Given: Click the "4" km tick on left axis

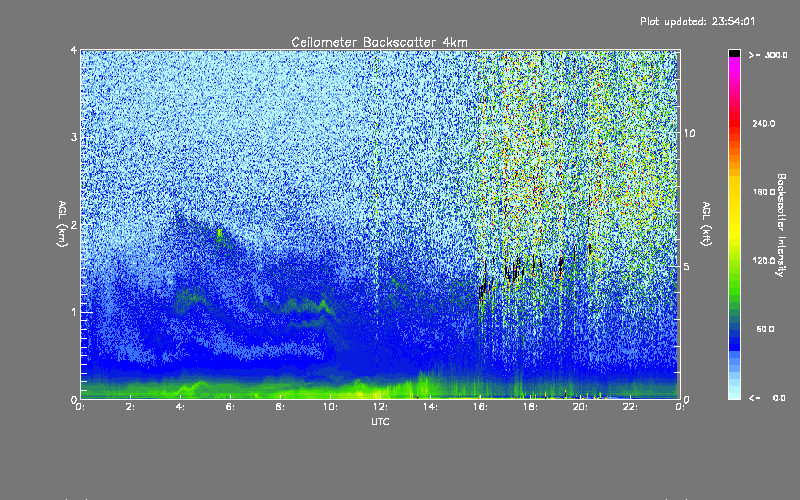Looking at the screenshot, I should pos(74,50).
